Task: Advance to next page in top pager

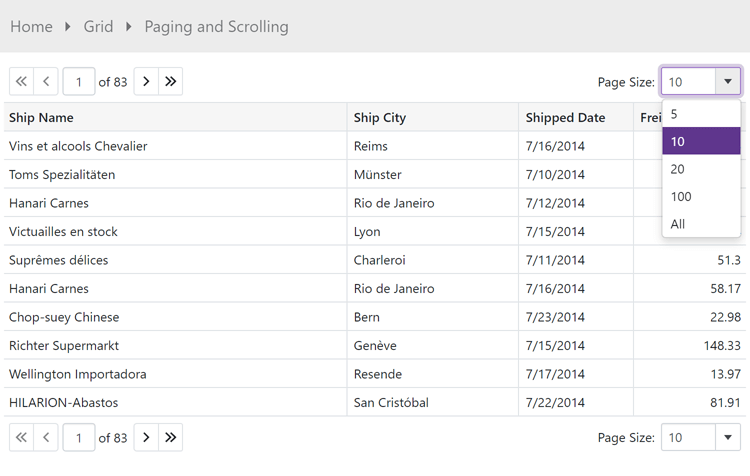Action: [x=146, y=82]
